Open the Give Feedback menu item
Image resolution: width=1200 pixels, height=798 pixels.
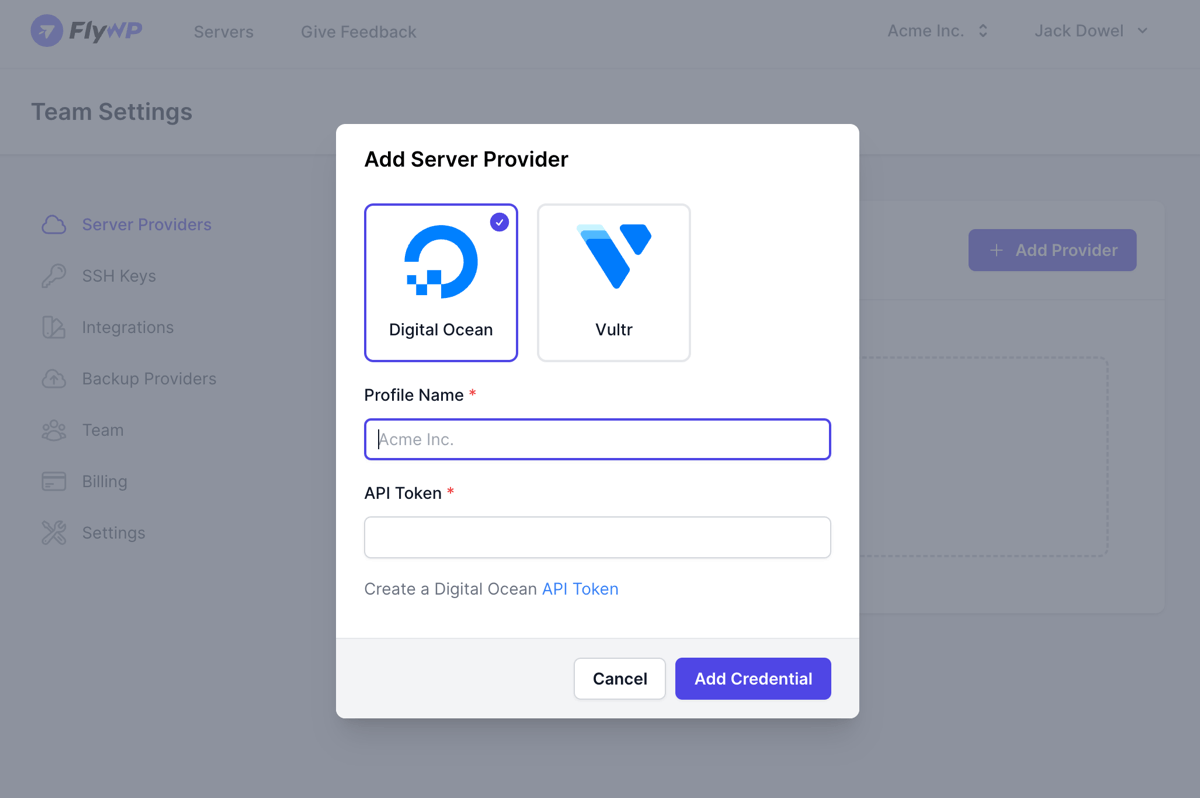(x=358, y=32)
